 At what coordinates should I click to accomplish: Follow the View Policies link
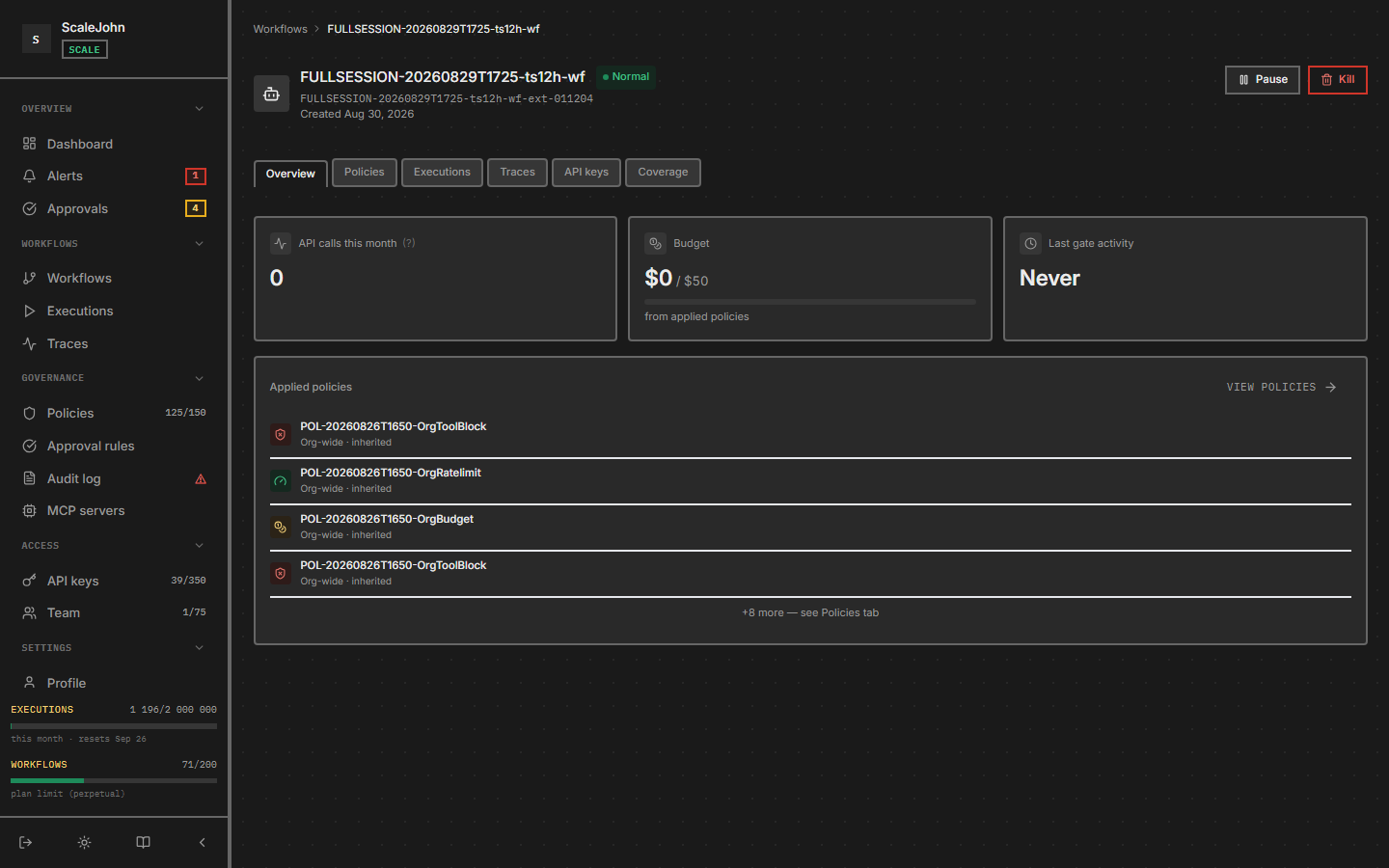[1281, 387]
